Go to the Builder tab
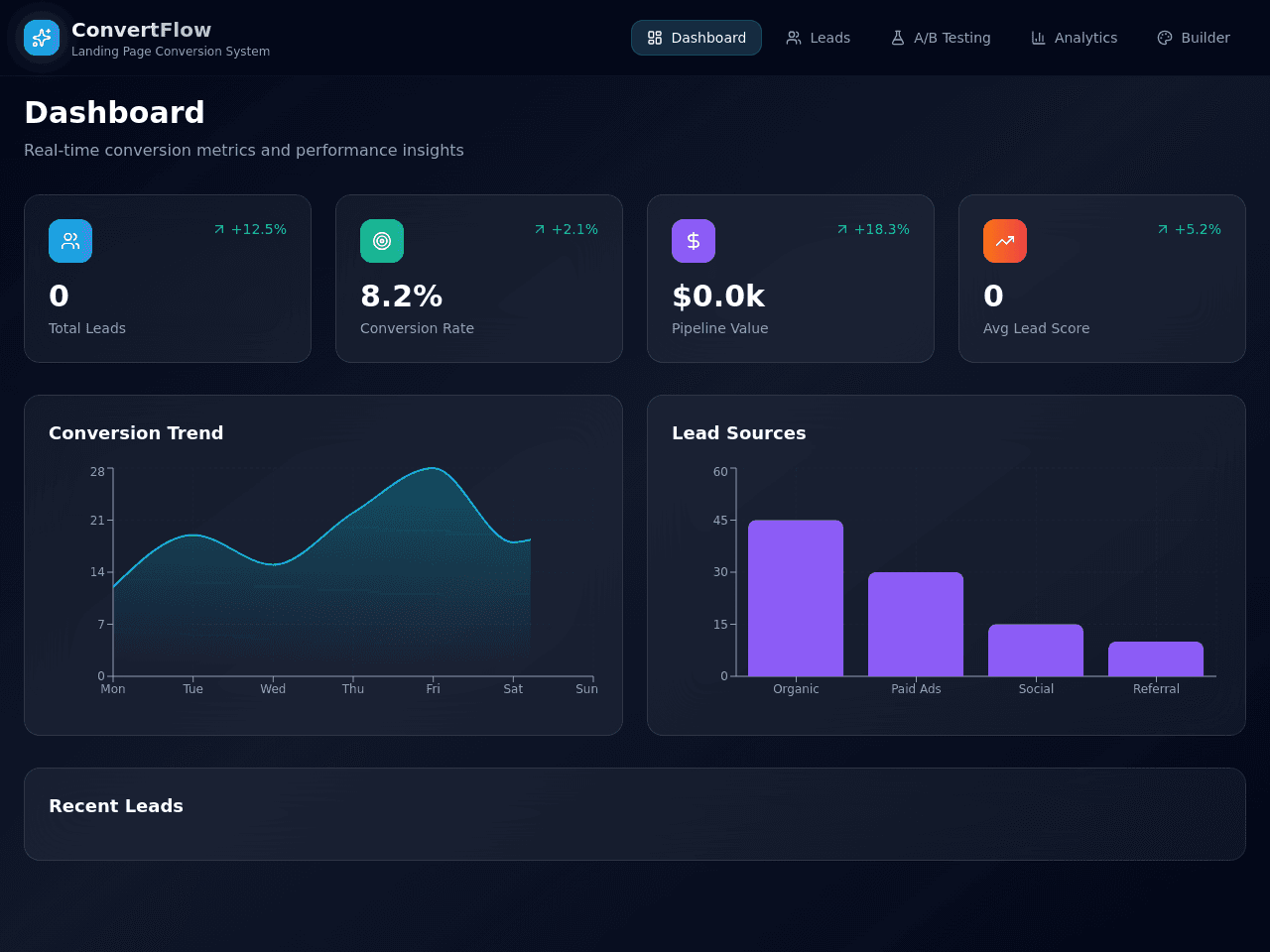Viewport: 1270px width, 952px height. [1194, 38]
